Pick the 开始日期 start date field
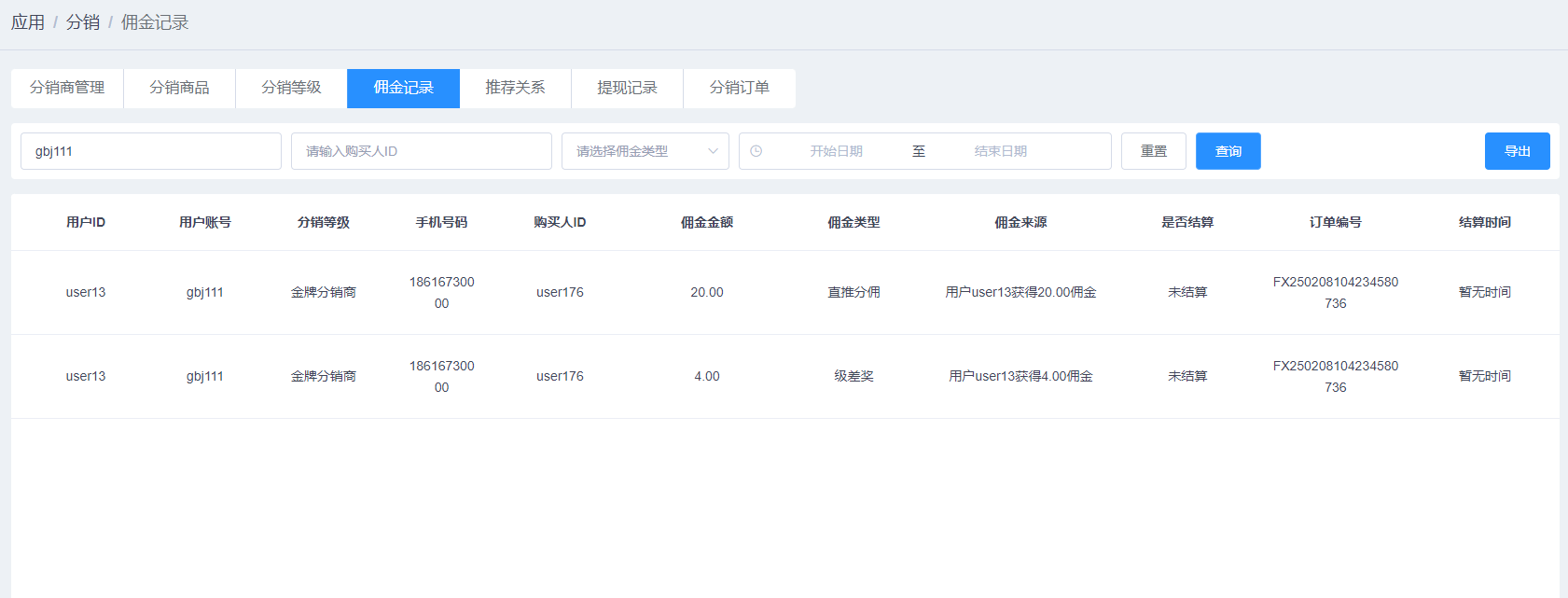The height and width of the screenshot is (598, 1568). (836, 151)
